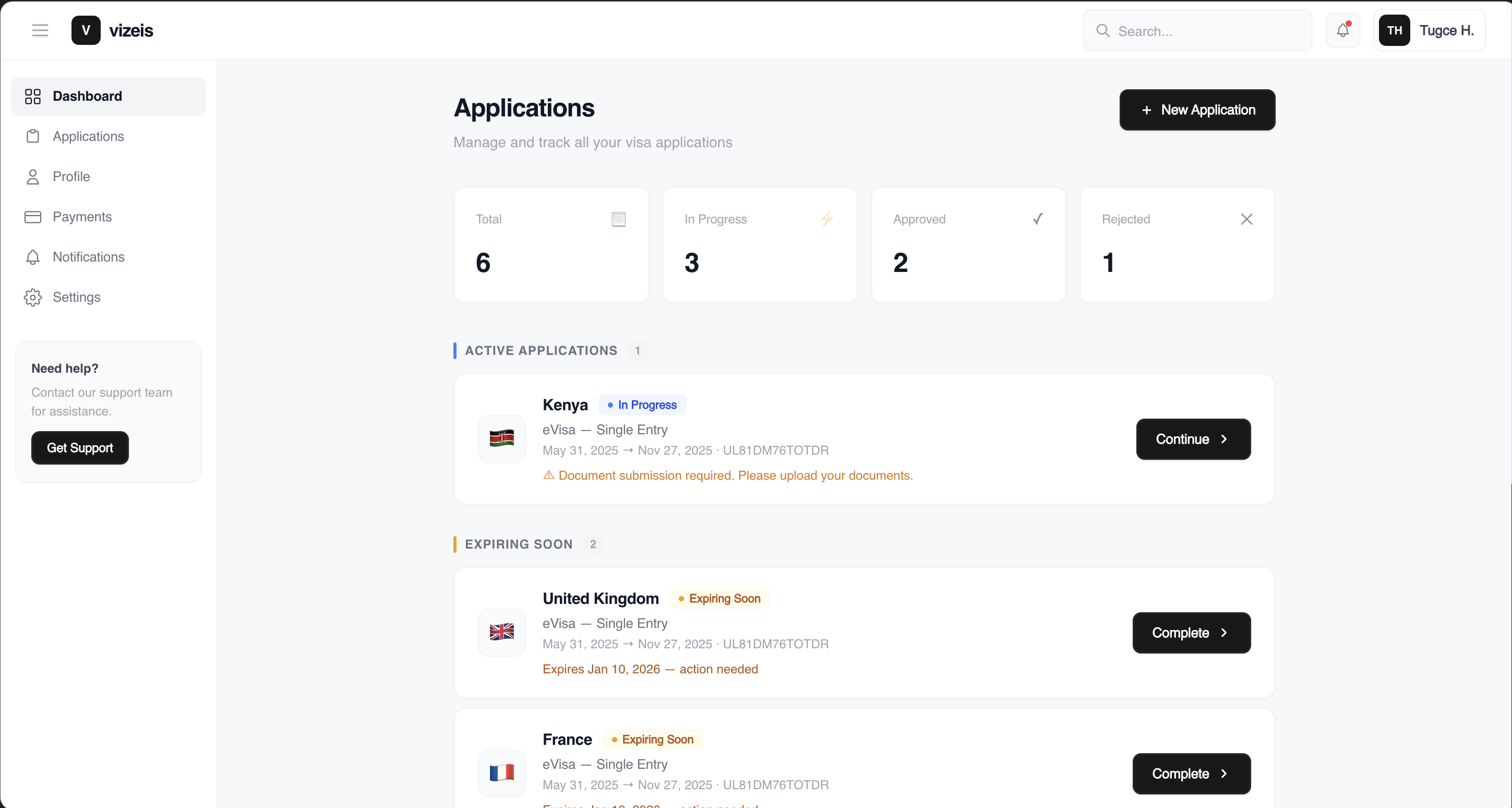Click the X icon on the Rejected card
This screenshot has width=1512, height=808.
pyautogui.click(x=1247, y=219)
